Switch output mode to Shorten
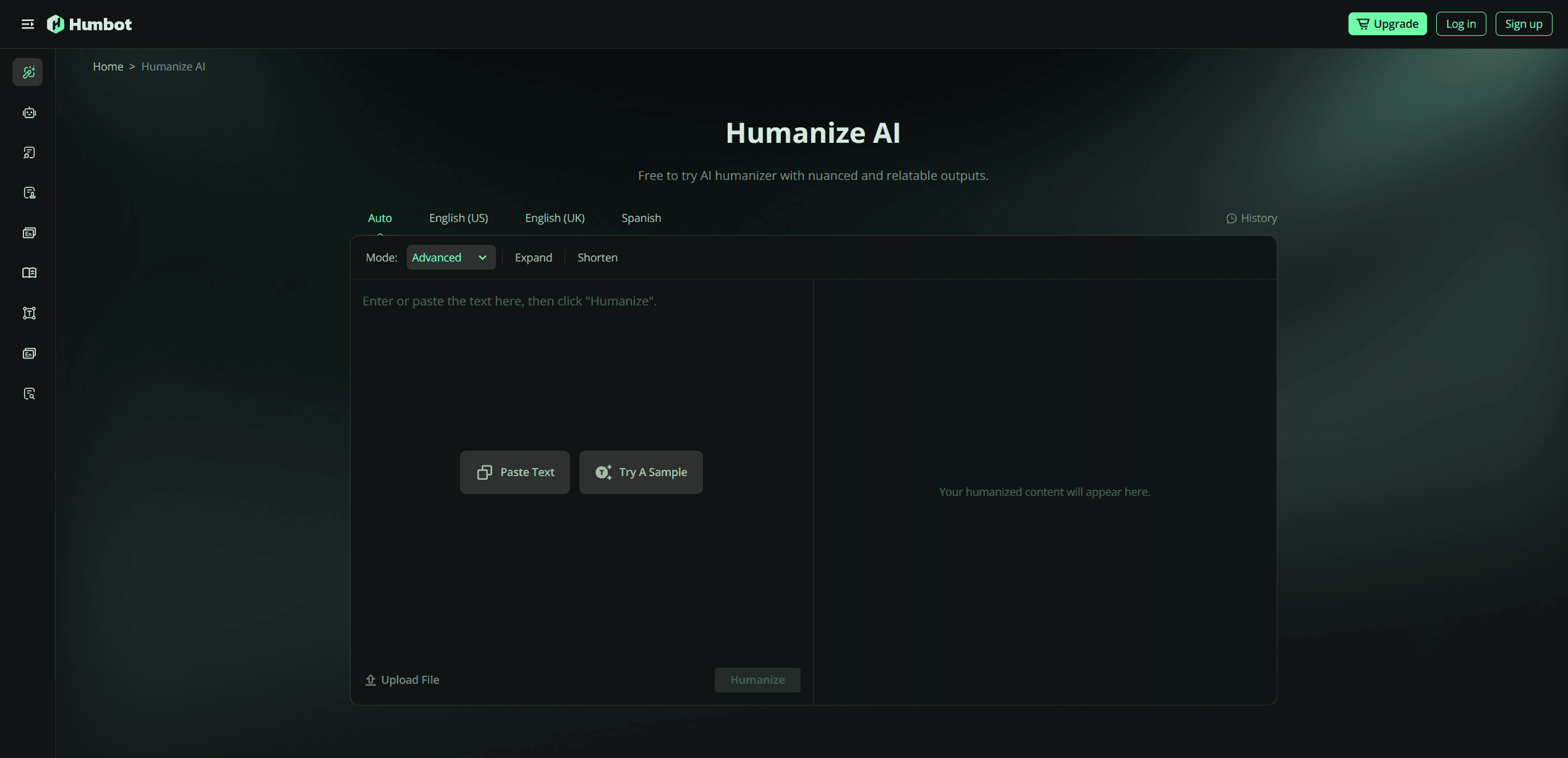Viewport: 1568px width, 758px height. pyautogui.click(x=597, y=257)
